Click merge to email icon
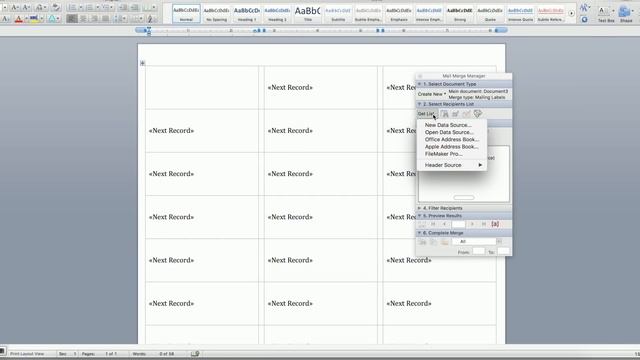The width and height of the screenshot is (640, 360). (x=444, y=242)
